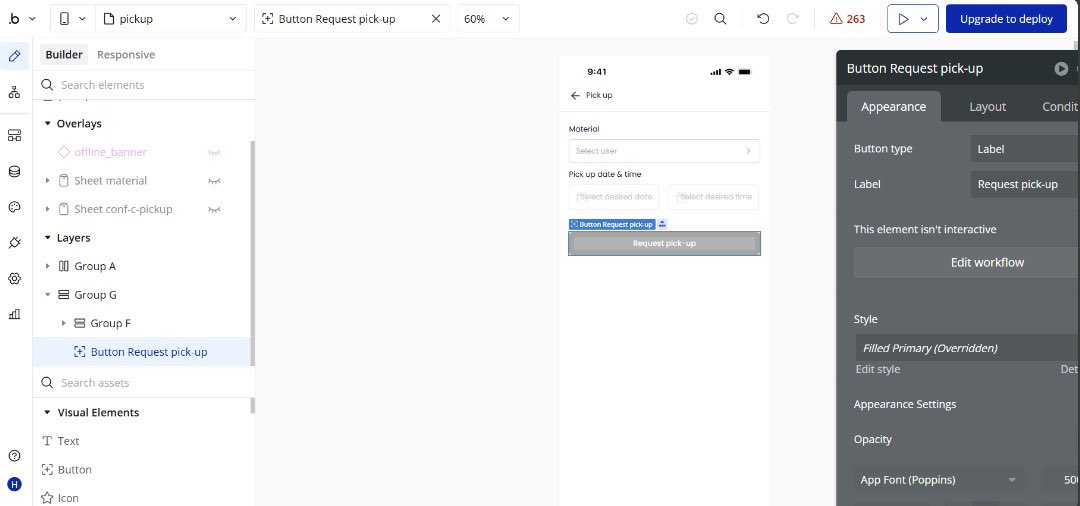
Task: Click Upgrade to deploy button
Action: (x=1006, y=19)
